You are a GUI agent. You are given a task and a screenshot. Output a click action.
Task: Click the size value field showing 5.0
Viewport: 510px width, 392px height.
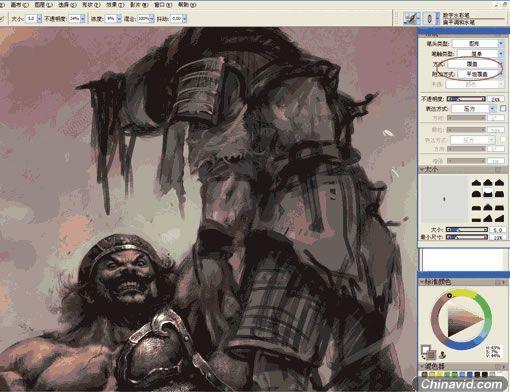(497, 230)
